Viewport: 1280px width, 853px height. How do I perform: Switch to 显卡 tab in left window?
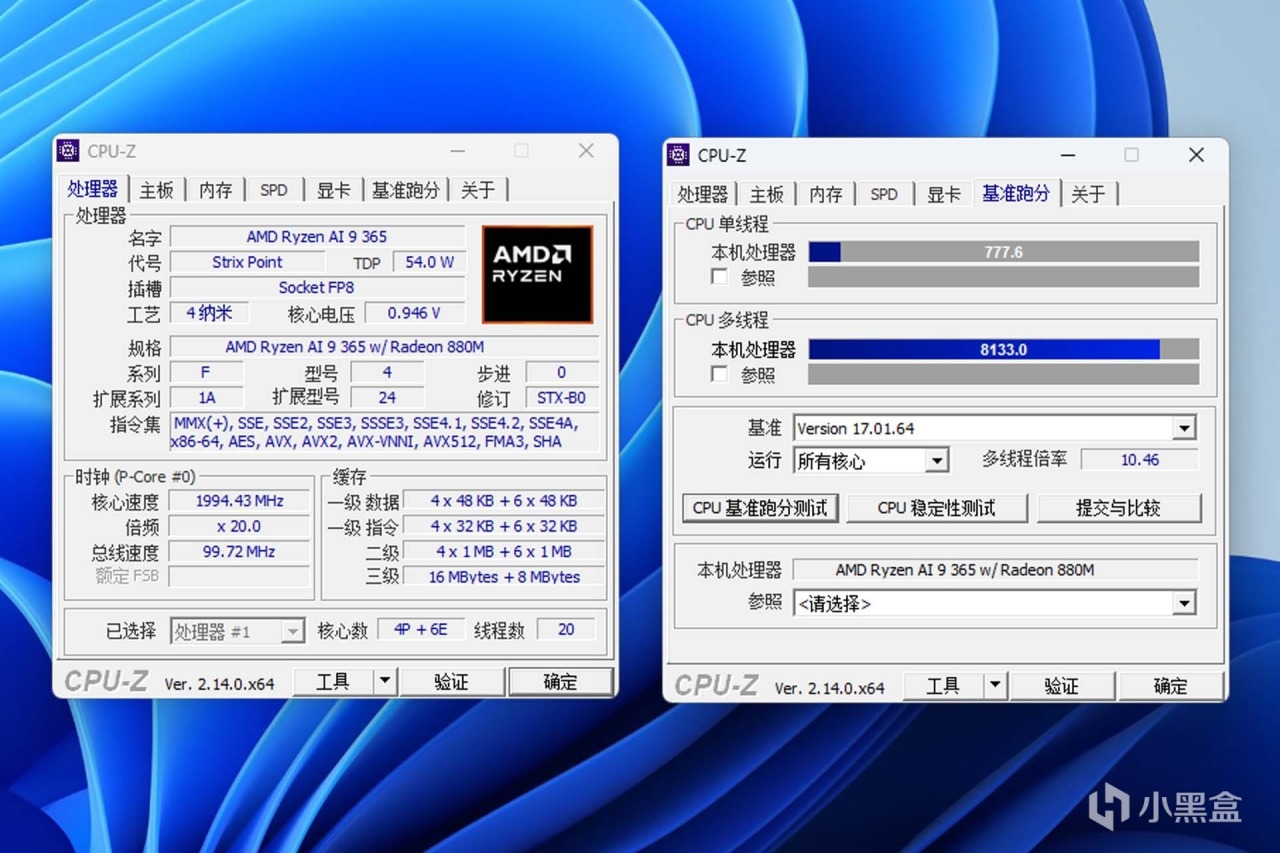[x=333, y=190]
